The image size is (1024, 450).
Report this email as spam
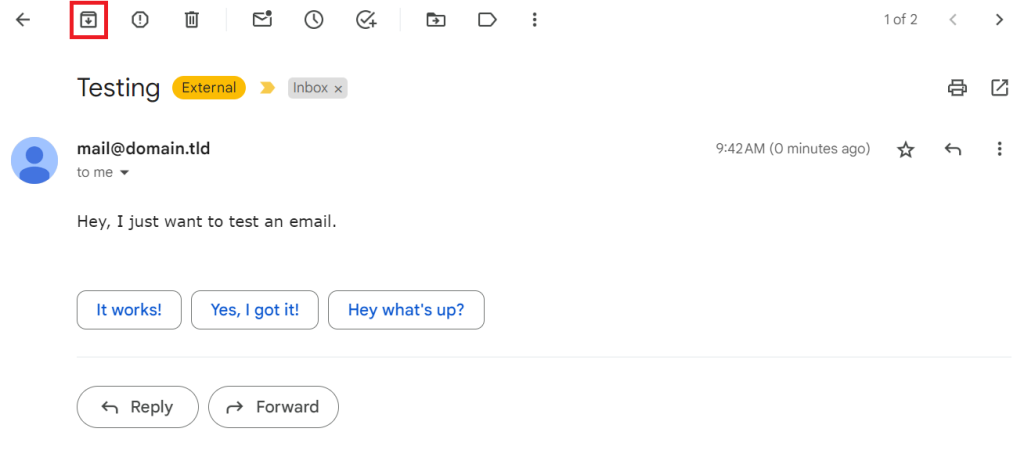pyautogui.click(x=140, y=19)
